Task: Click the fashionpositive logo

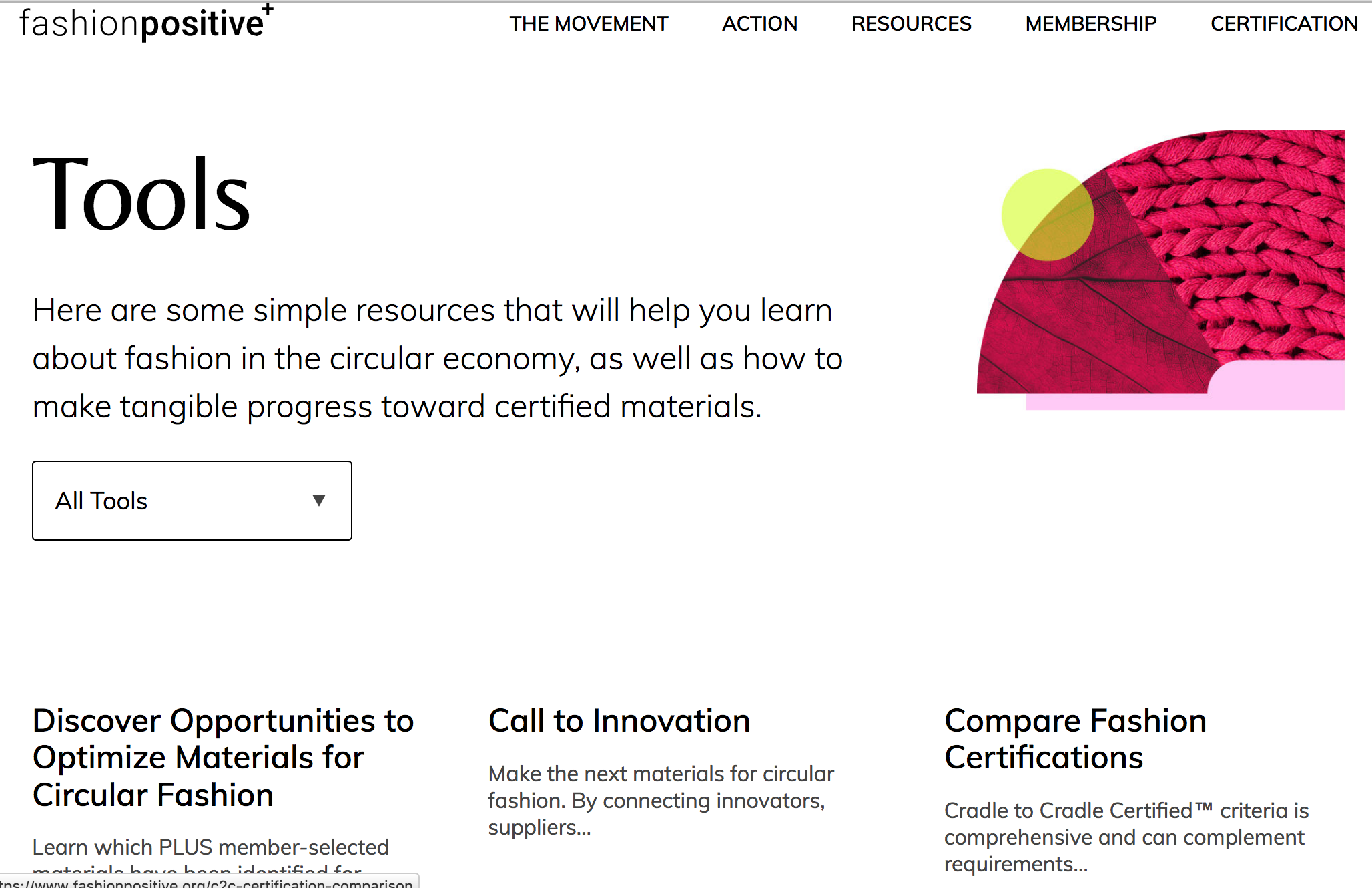Action: [x=143, y=24]
